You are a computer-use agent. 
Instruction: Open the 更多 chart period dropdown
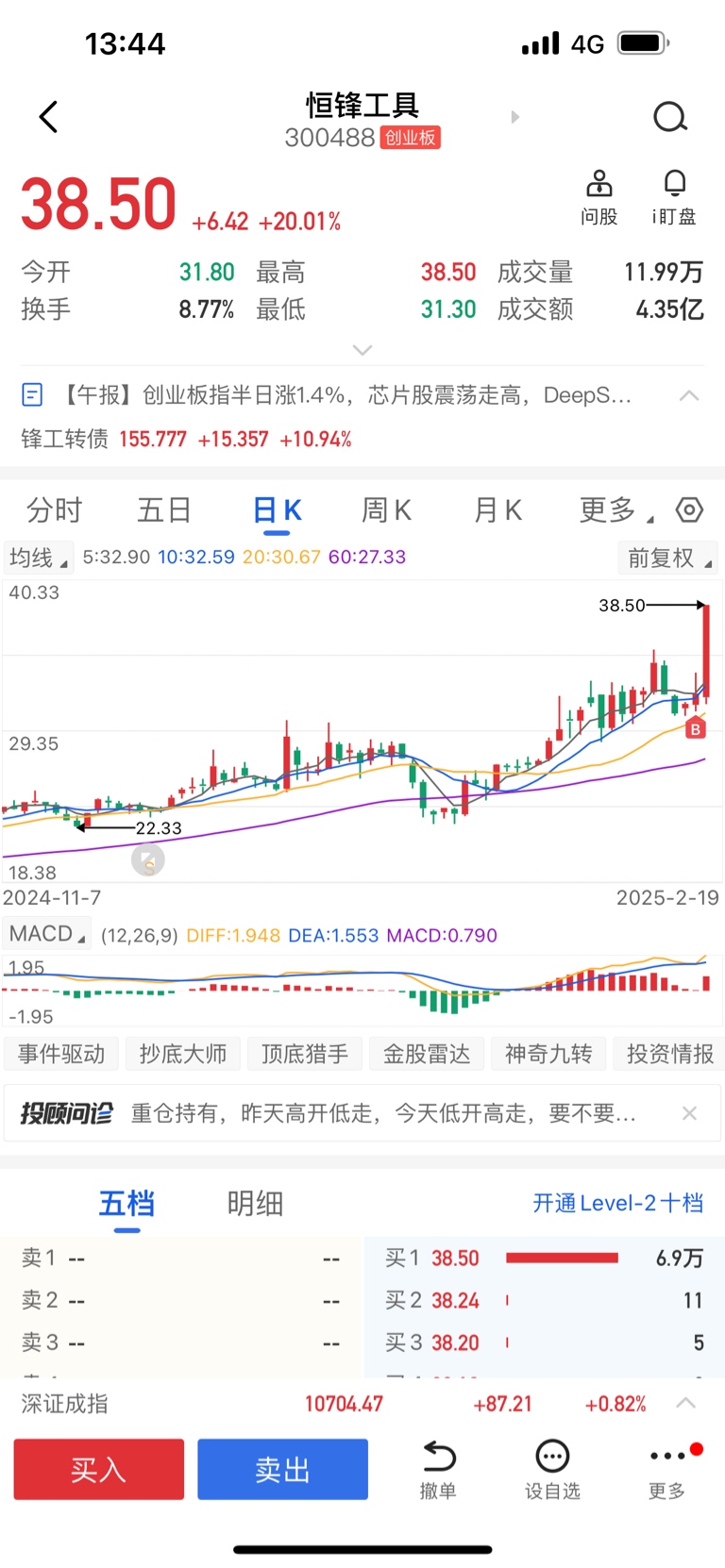click(616, 510)
